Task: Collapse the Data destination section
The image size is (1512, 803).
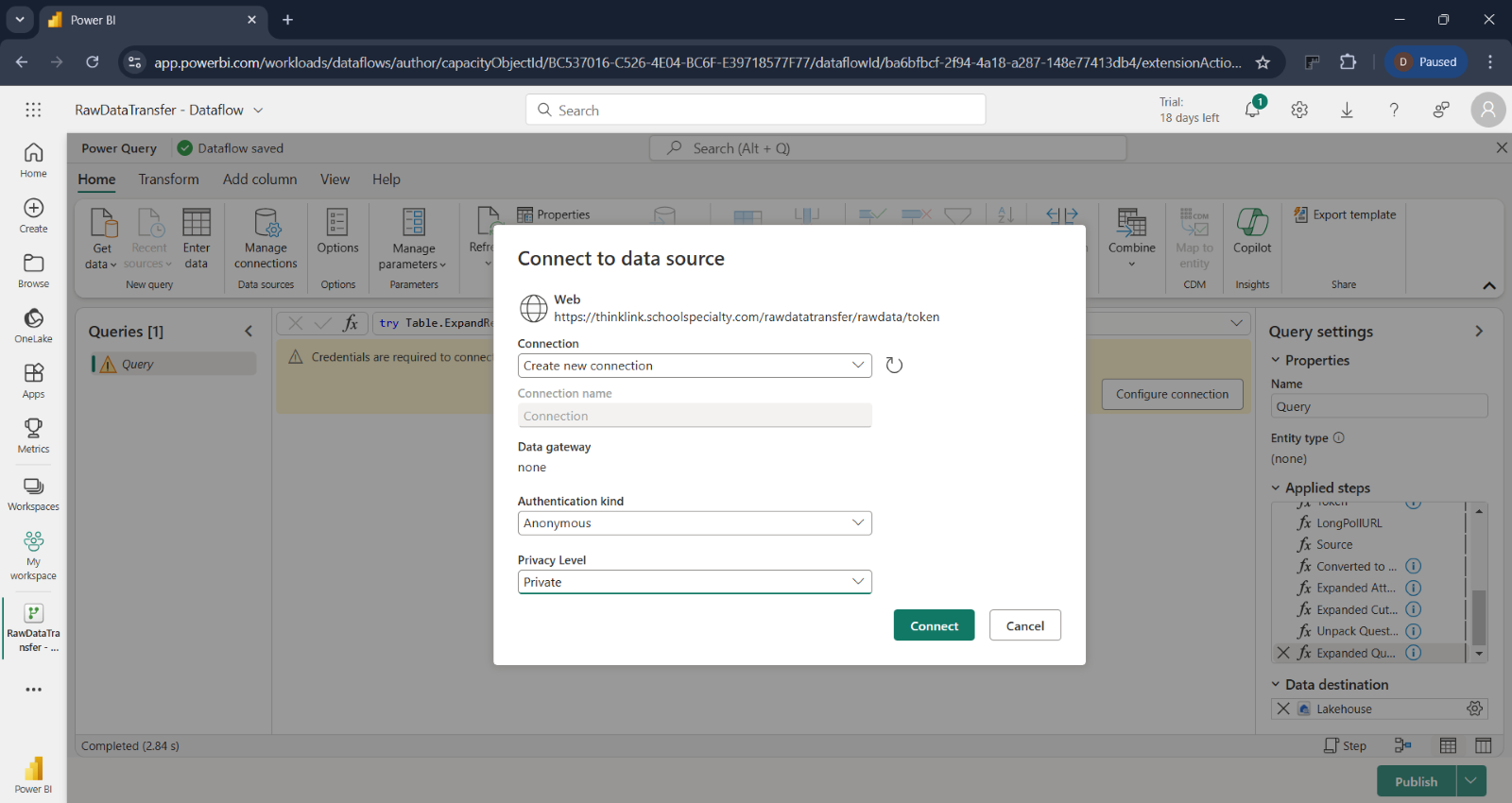Action: (x=1276, y=684)
